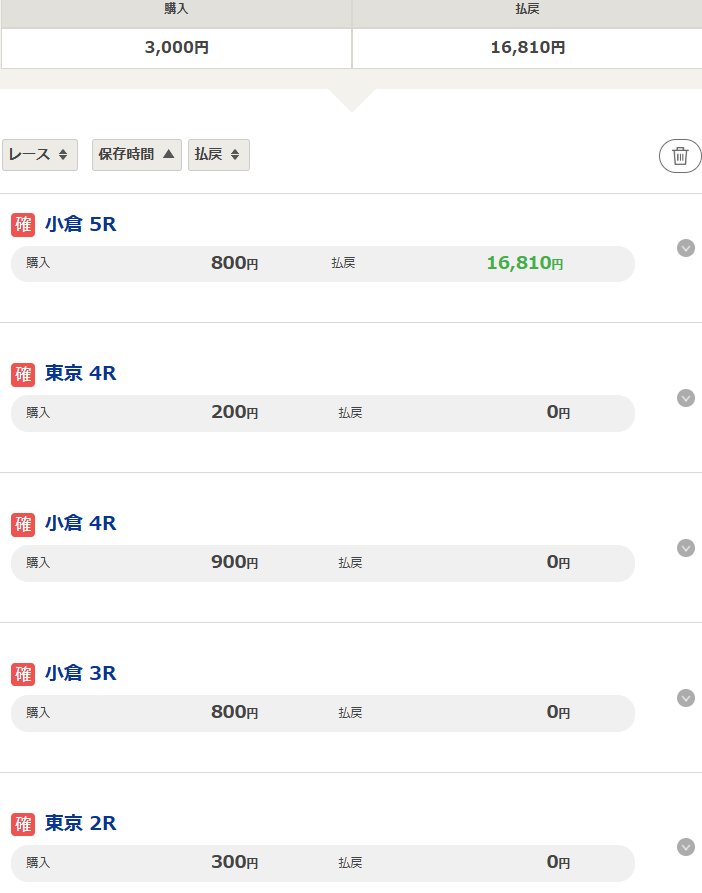702x893 pixels.
Task: Expand the 小倉 5R entry details
Action: (x=686, y=248)
